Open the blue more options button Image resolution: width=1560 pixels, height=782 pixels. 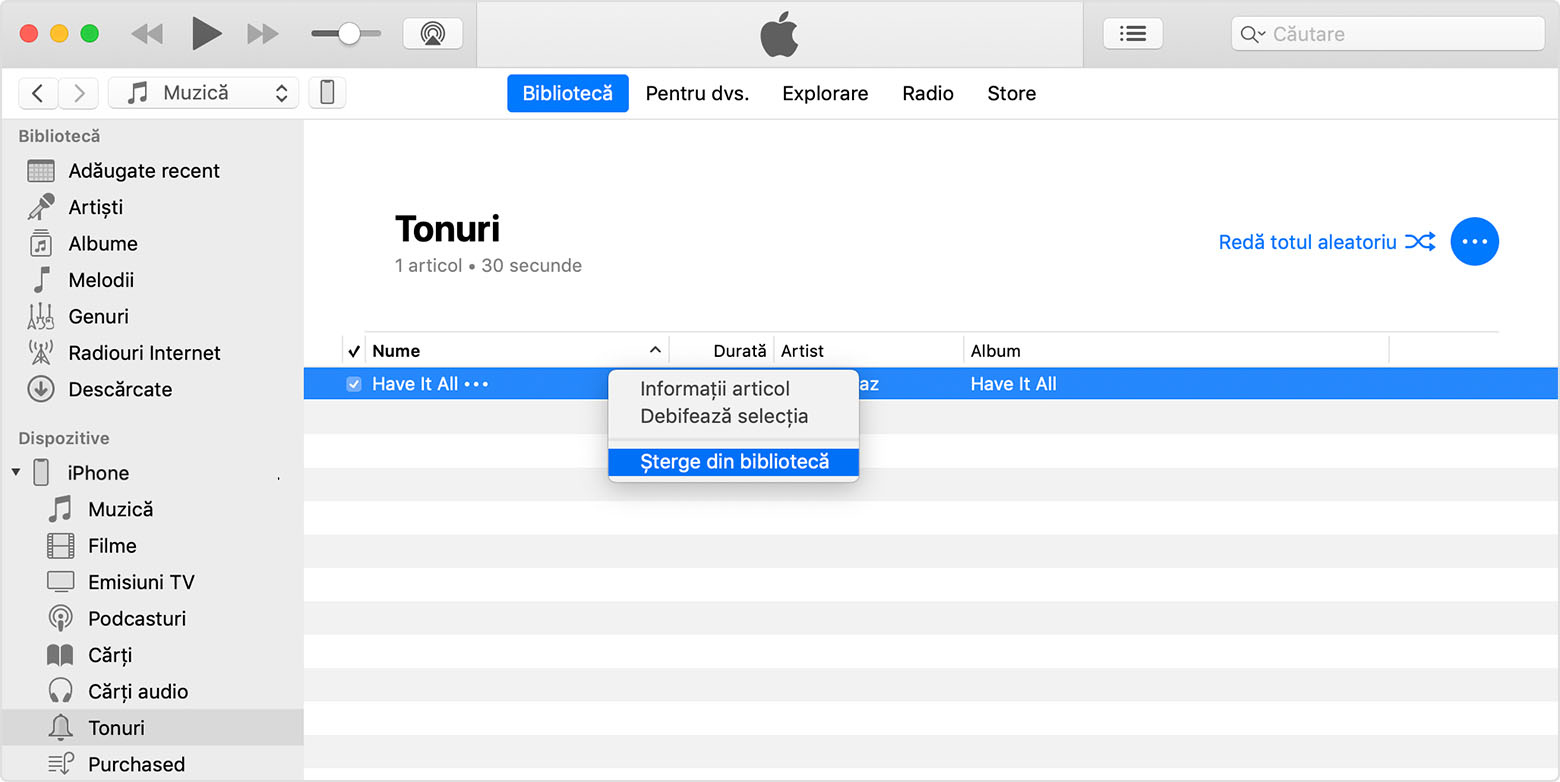[x=1474, y=242]
